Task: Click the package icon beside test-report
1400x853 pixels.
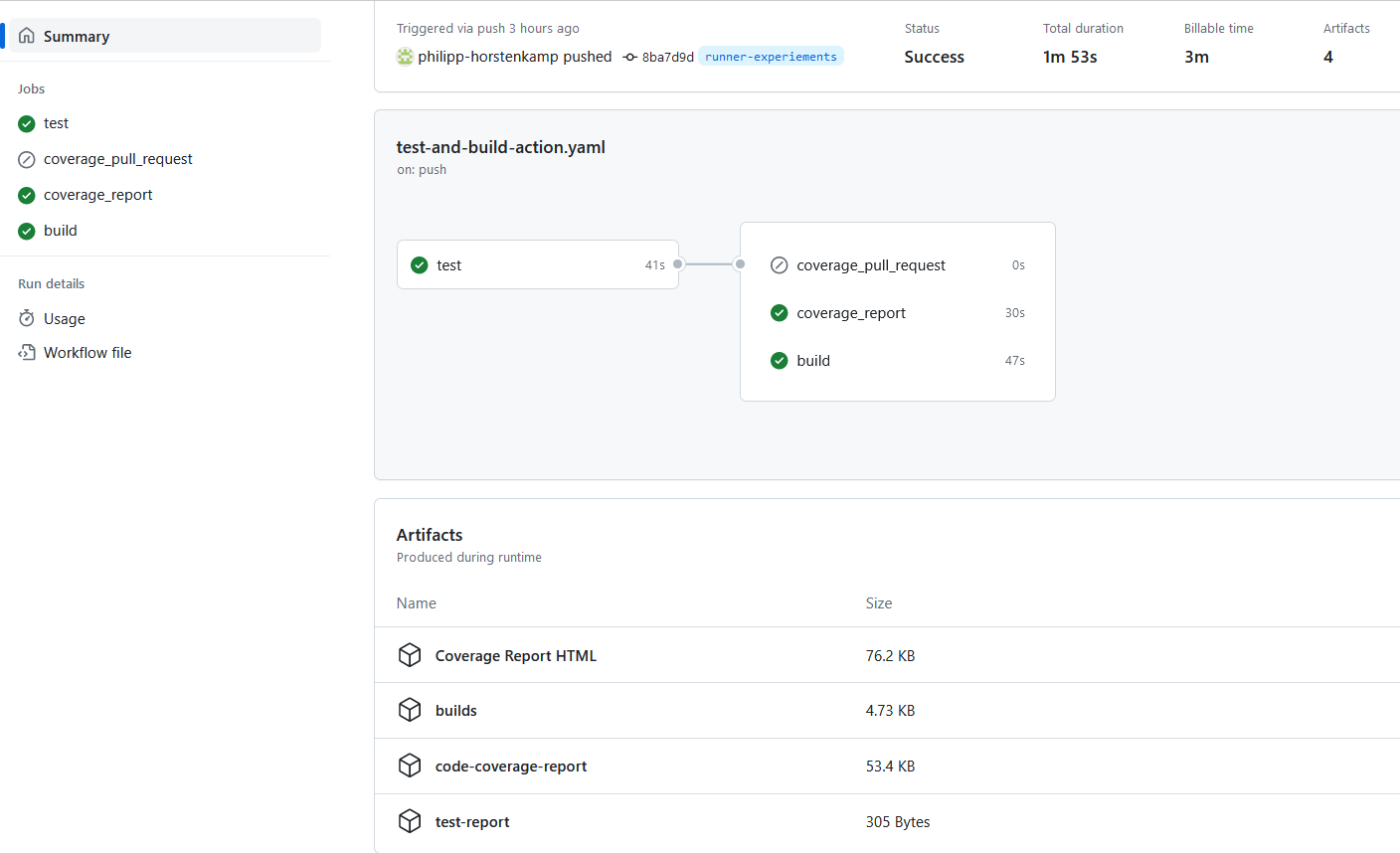Action: coord(410,821)
